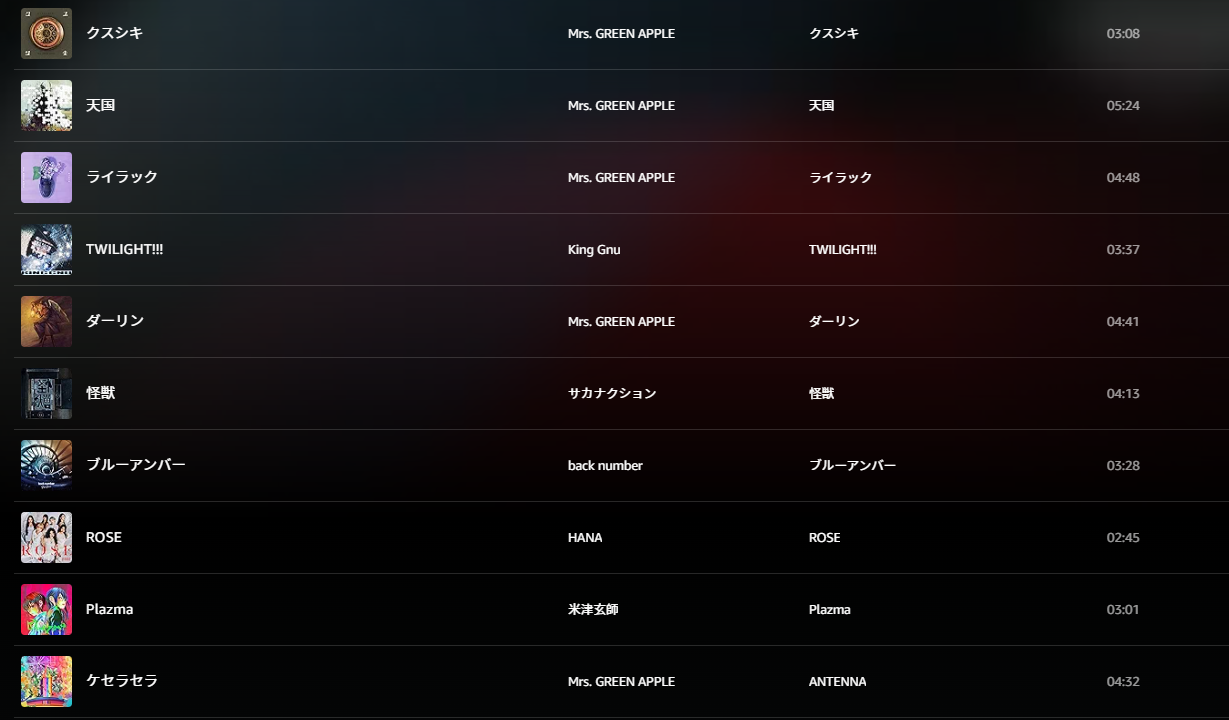Click Mrs. GREEN APPLE artist in ダーリン row
Viewport: 1229px width, 720px height.
coord(621,321)
